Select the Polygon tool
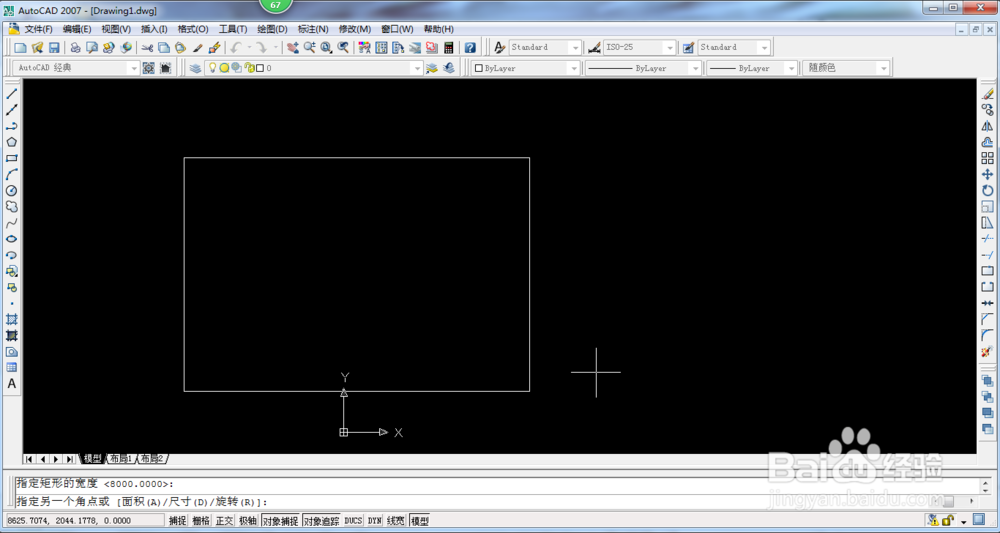Viewport: 1000px width, 533px height. pos(11,142)
